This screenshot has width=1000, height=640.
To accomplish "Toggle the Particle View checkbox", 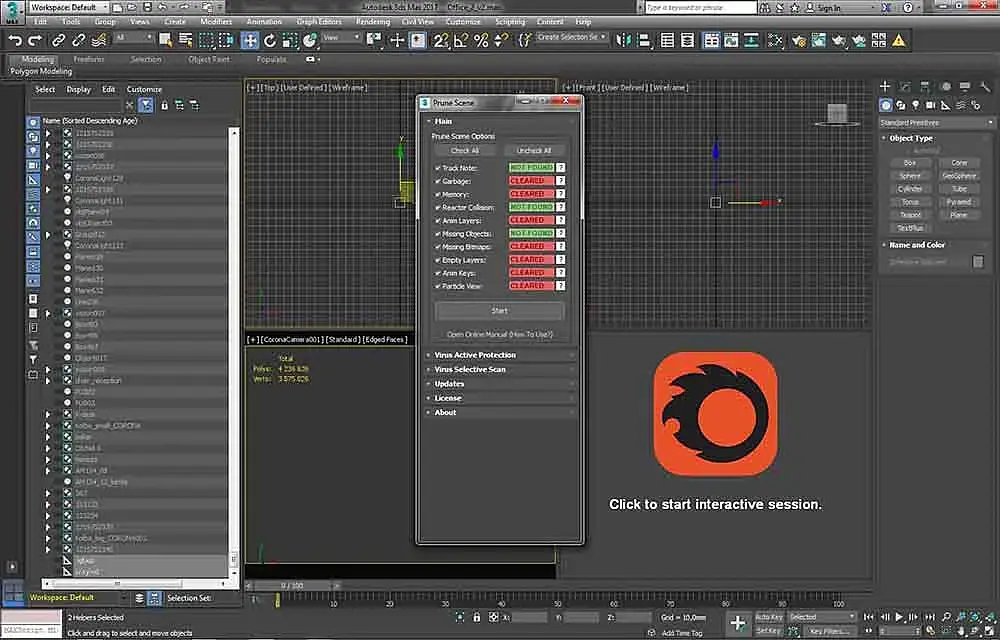I will coord(438,286).
